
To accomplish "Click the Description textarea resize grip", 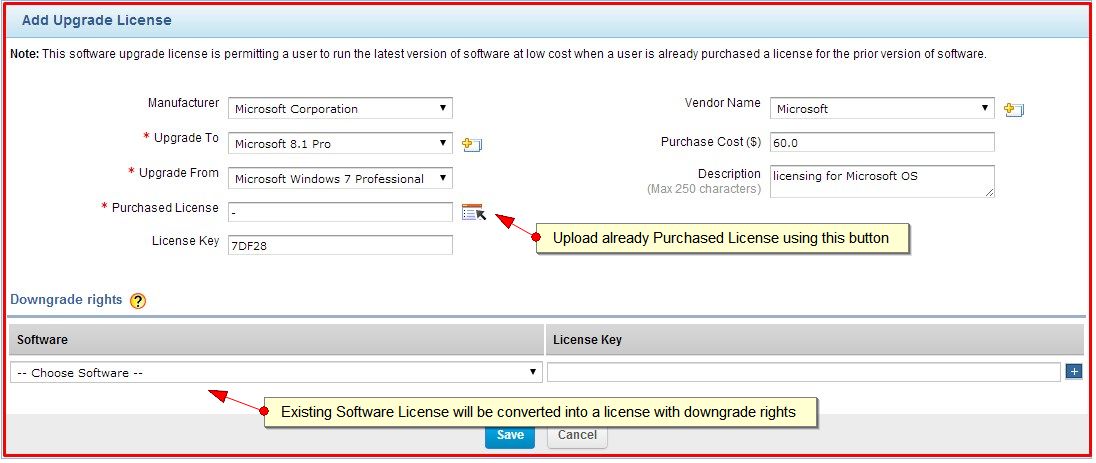I will coord(990,193).
